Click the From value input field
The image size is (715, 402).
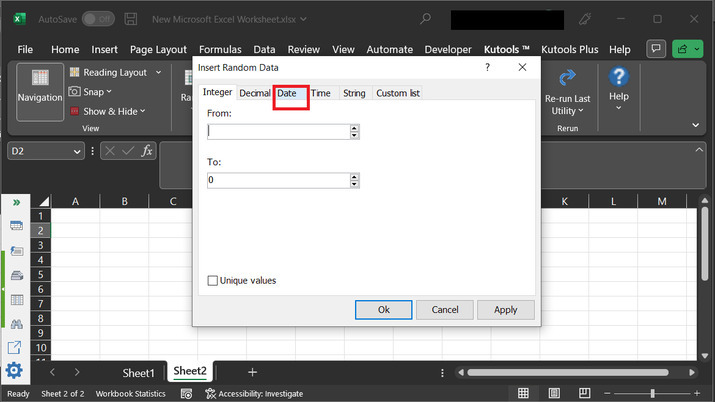(277, 131)
